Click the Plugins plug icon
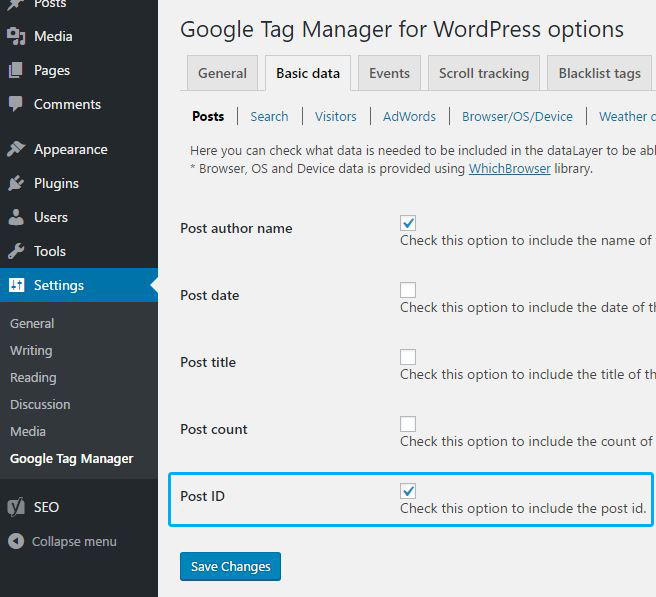The width and height of the screenshot is (656, 597). click(16, 183)
